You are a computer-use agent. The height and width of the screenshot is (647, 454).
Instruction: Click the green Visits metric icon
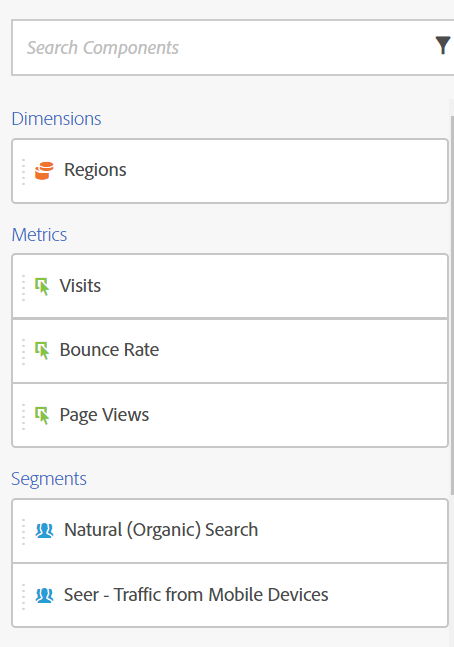coord(42,286)
